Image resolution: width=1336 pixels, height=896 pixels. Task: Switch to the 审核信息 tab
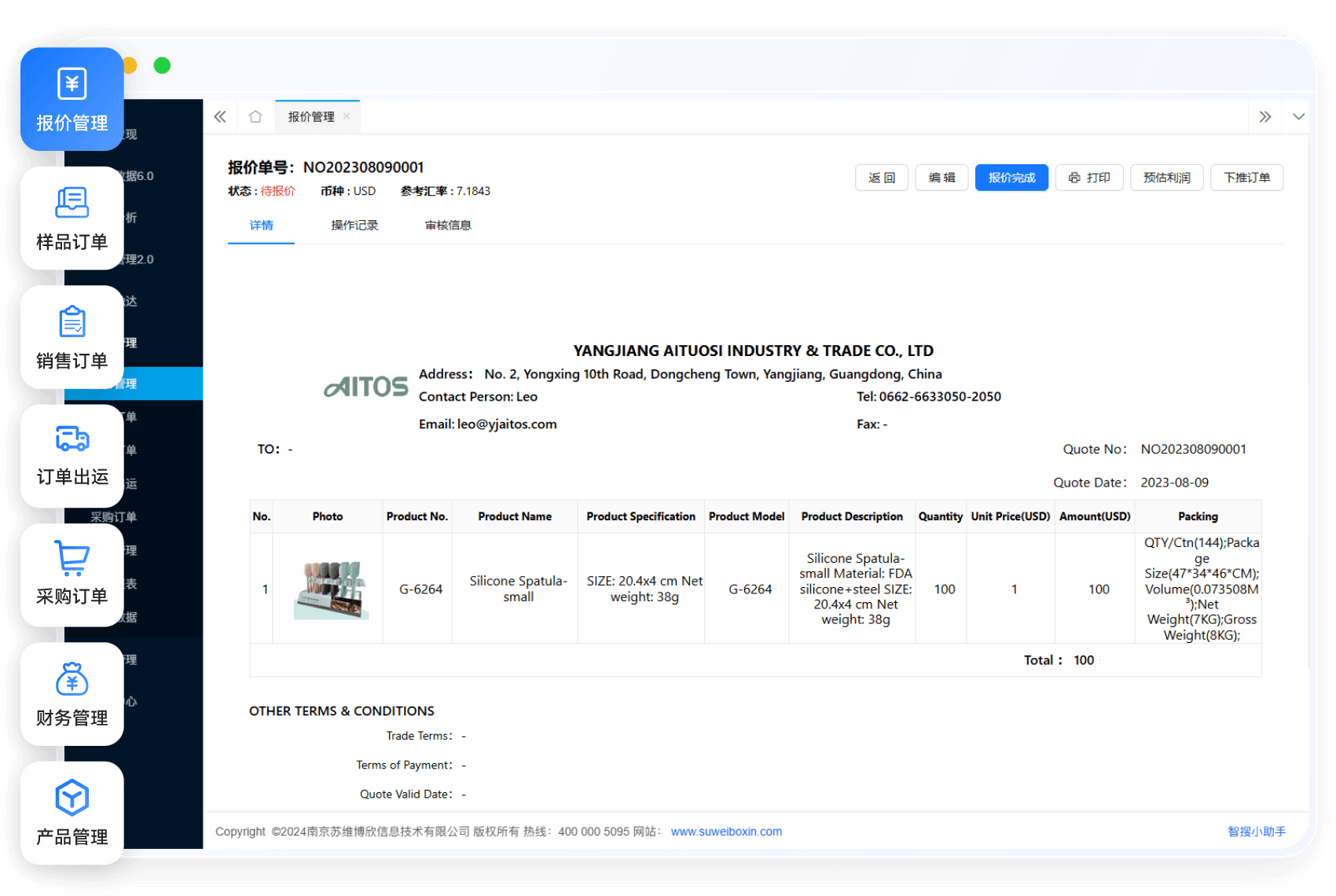[x=448, y=226]
